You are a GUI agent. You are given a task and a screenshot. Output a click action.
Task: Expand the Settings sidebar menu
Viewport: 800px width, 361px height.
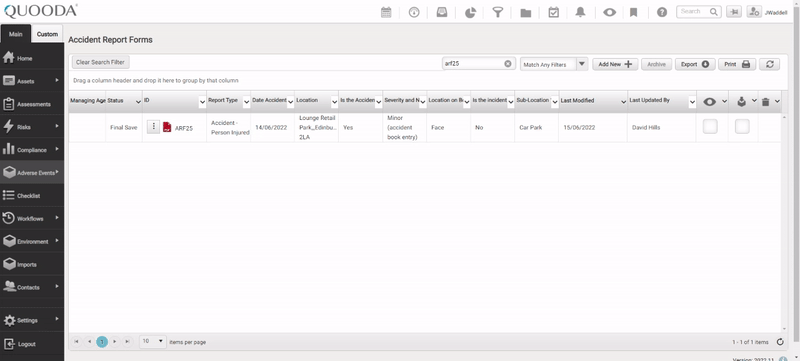click(x=32, y=320)
